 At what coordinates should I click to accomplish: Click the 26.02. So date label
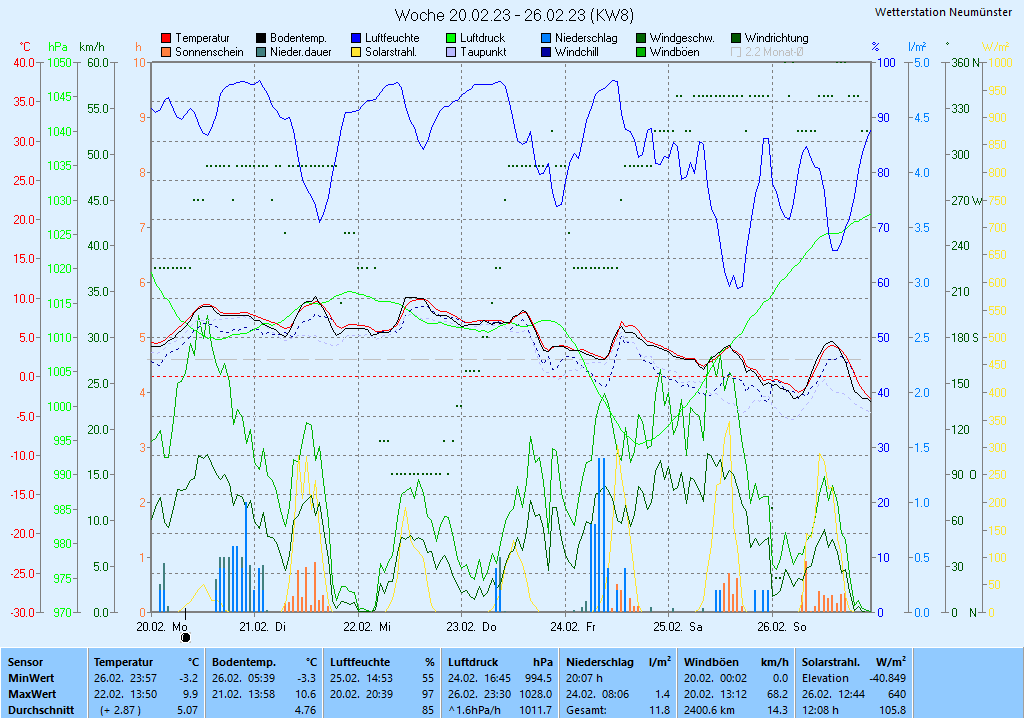tap(782, 627)
